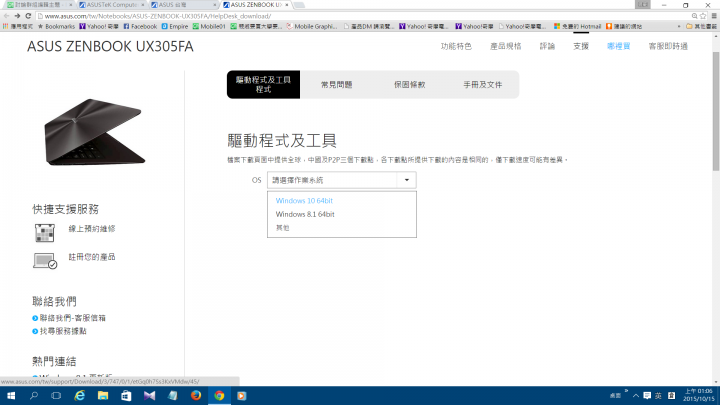Screen dimensions: 720x405
Task: Click the blue 哪裡買 link
Action: [x=619, y=46]
